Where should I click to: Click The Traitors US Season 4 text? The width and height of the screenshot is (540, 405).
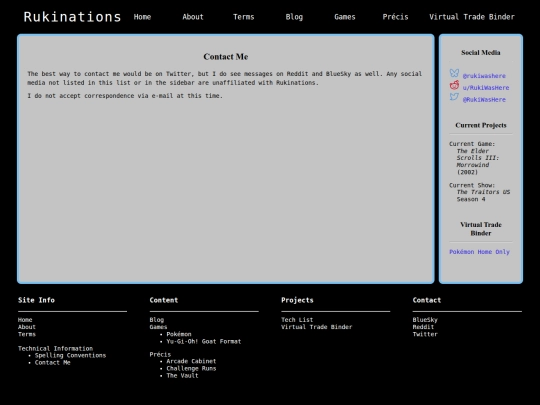(x=483, y=196)
